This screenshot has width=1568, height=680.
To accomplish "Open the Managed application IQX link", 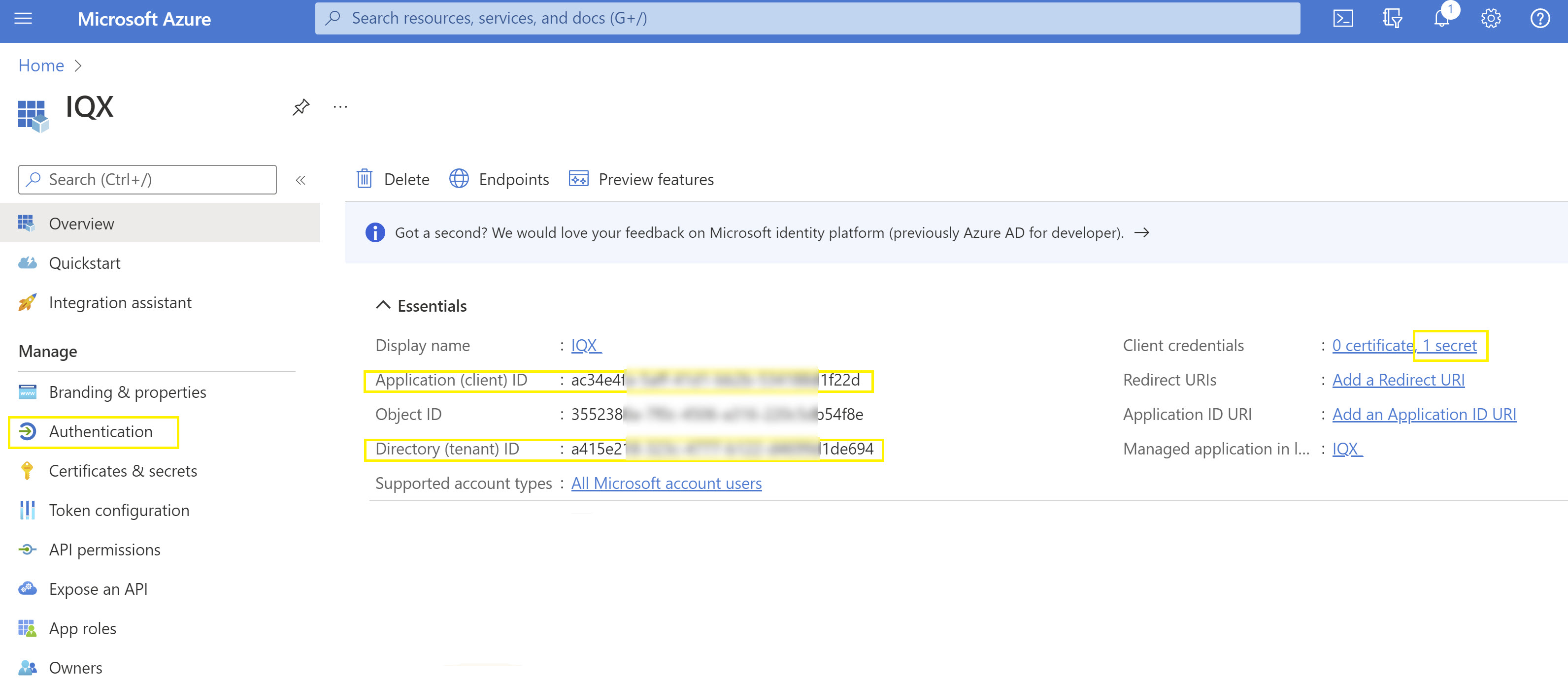I will (x=1347, y=449).
